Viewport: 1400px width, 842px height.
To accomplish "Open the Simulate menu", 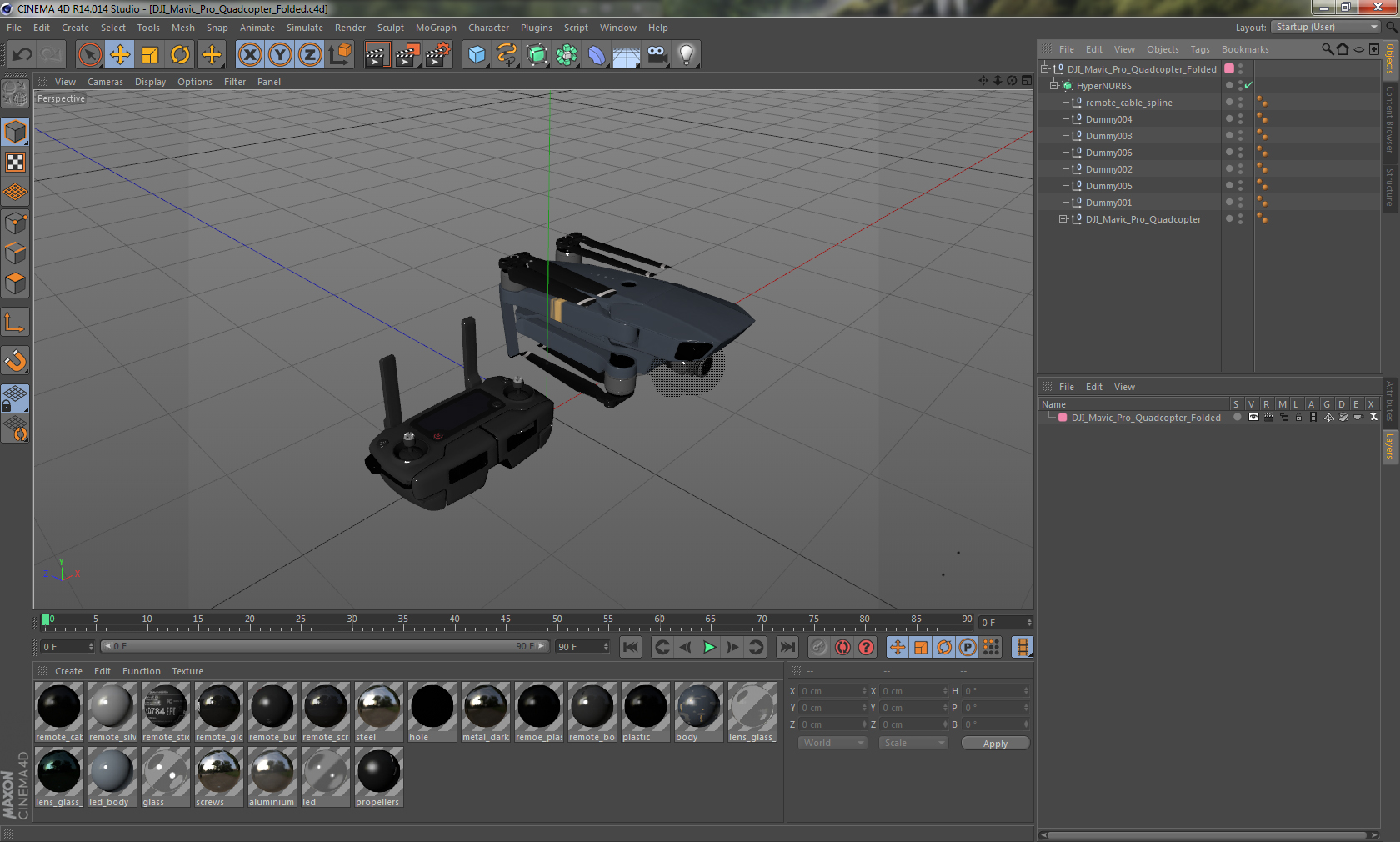I will pos(304,28).
